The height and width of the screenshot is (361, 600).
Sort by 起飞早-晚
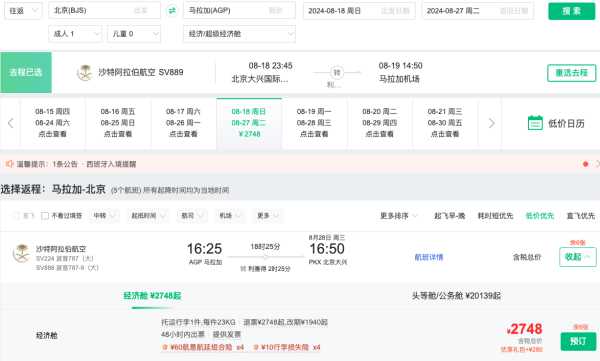[x=450, y=216]
